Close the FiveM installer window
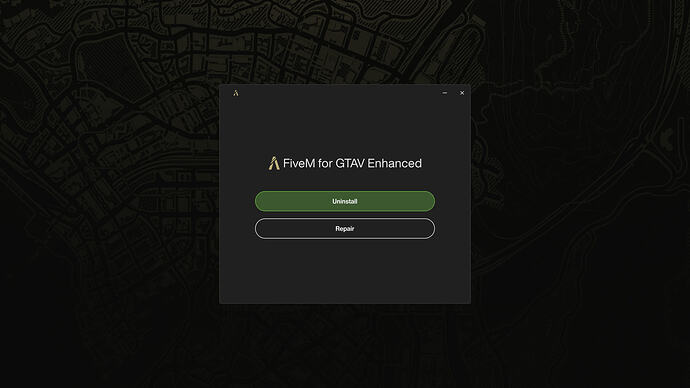 click(462, 93)
